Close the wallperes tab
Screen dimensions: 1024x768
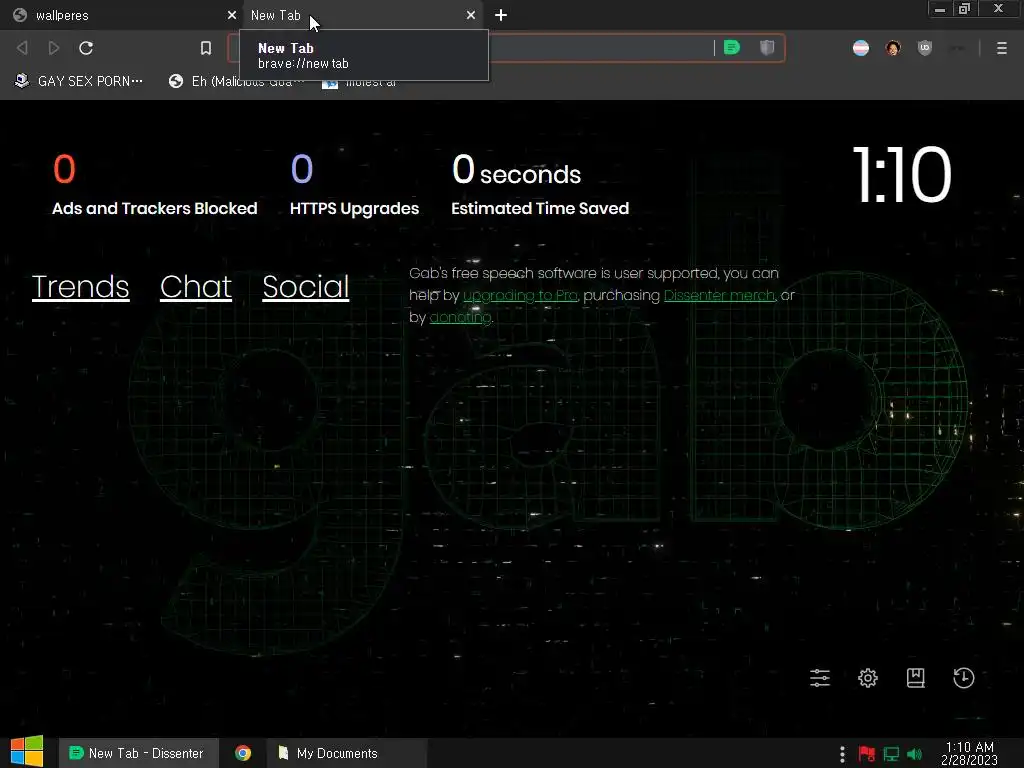click(x=232, y=15)
